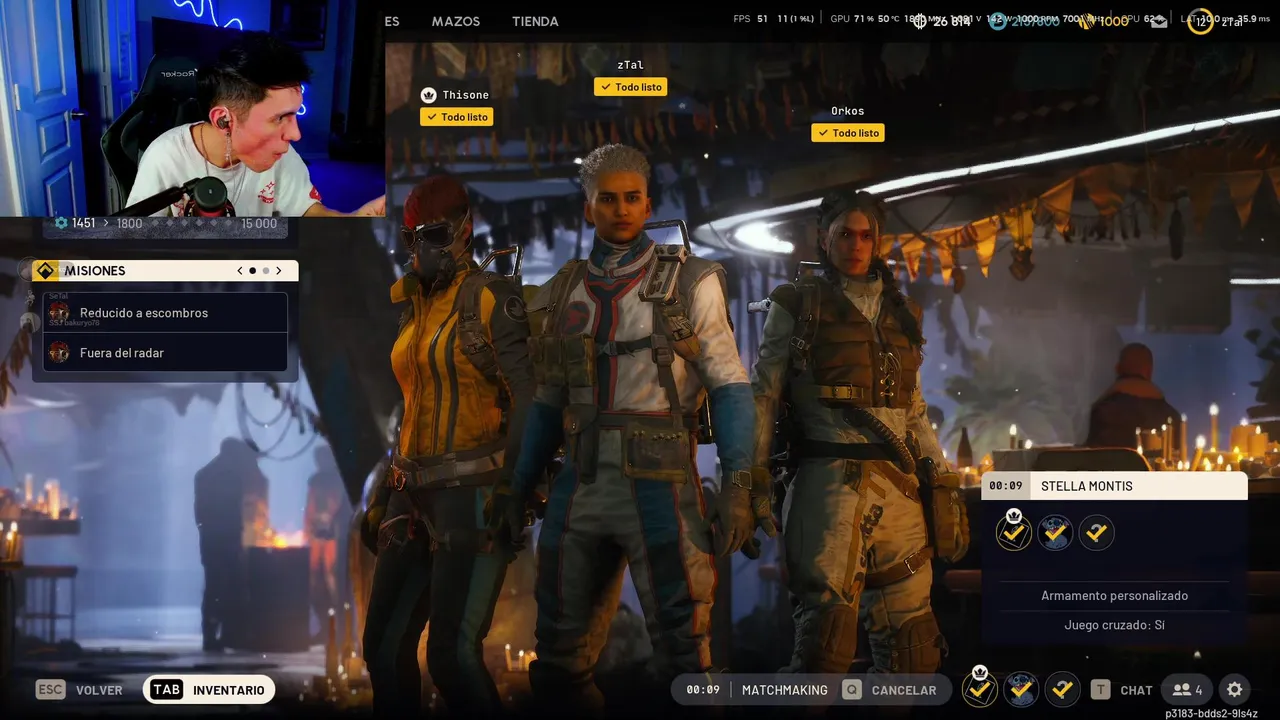Go to previous Misiones page with left arrow
Image resolution: width=1280 pixels, height=720 pixels.
pos(240,271)
